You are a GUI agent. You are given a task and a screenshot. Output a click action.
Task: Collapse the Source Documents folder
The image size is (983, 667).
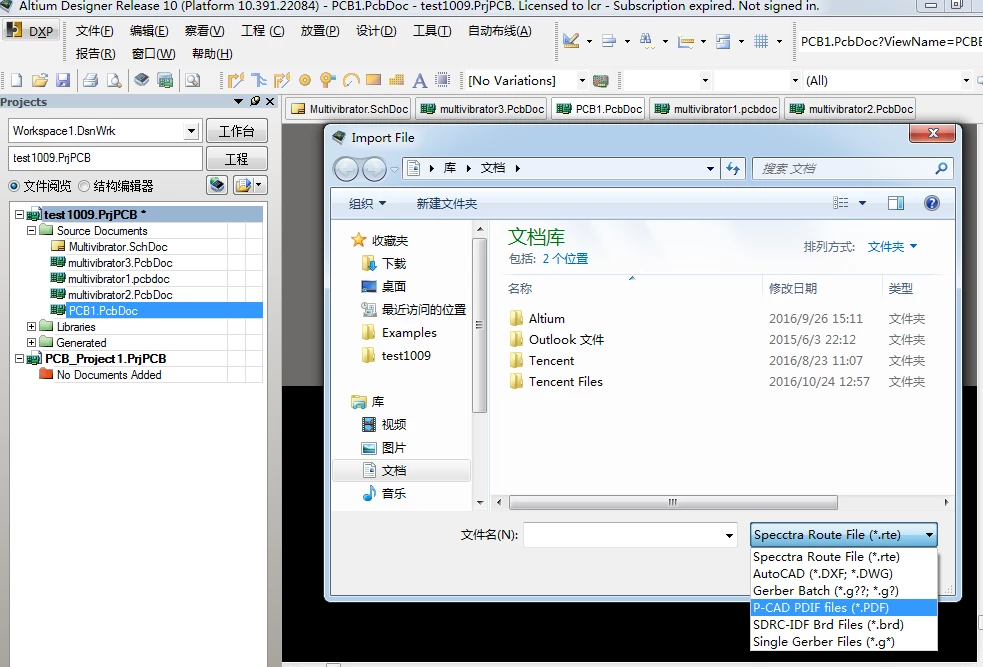[31, 231]
